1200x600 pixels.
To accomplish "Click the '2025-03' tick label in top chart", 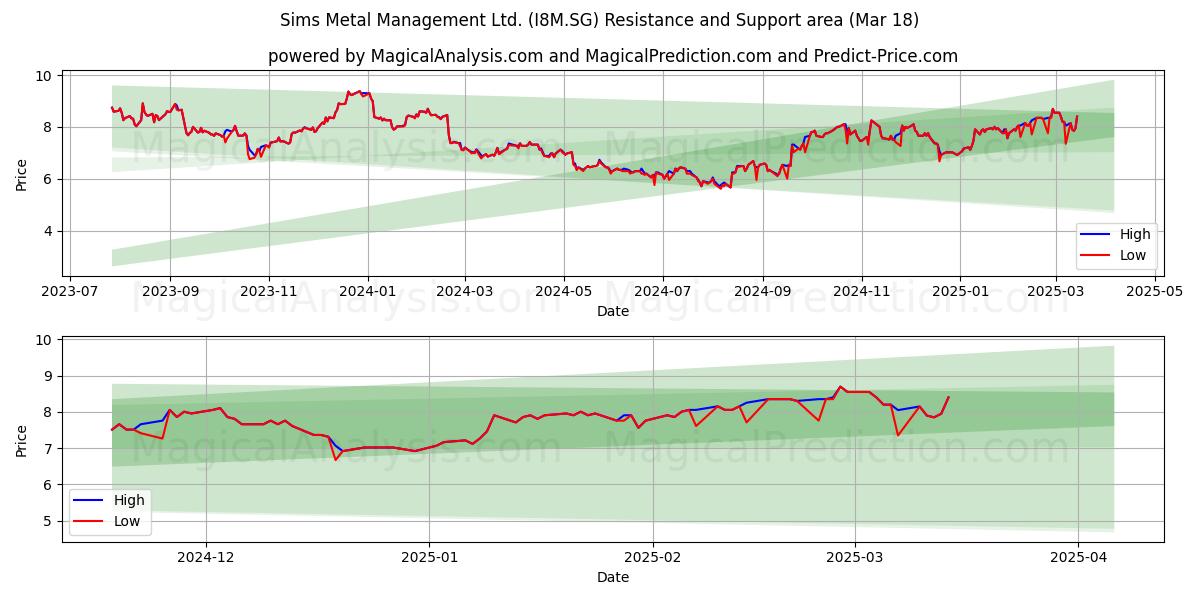I will pyautogui.click(x=1056, y=292).
